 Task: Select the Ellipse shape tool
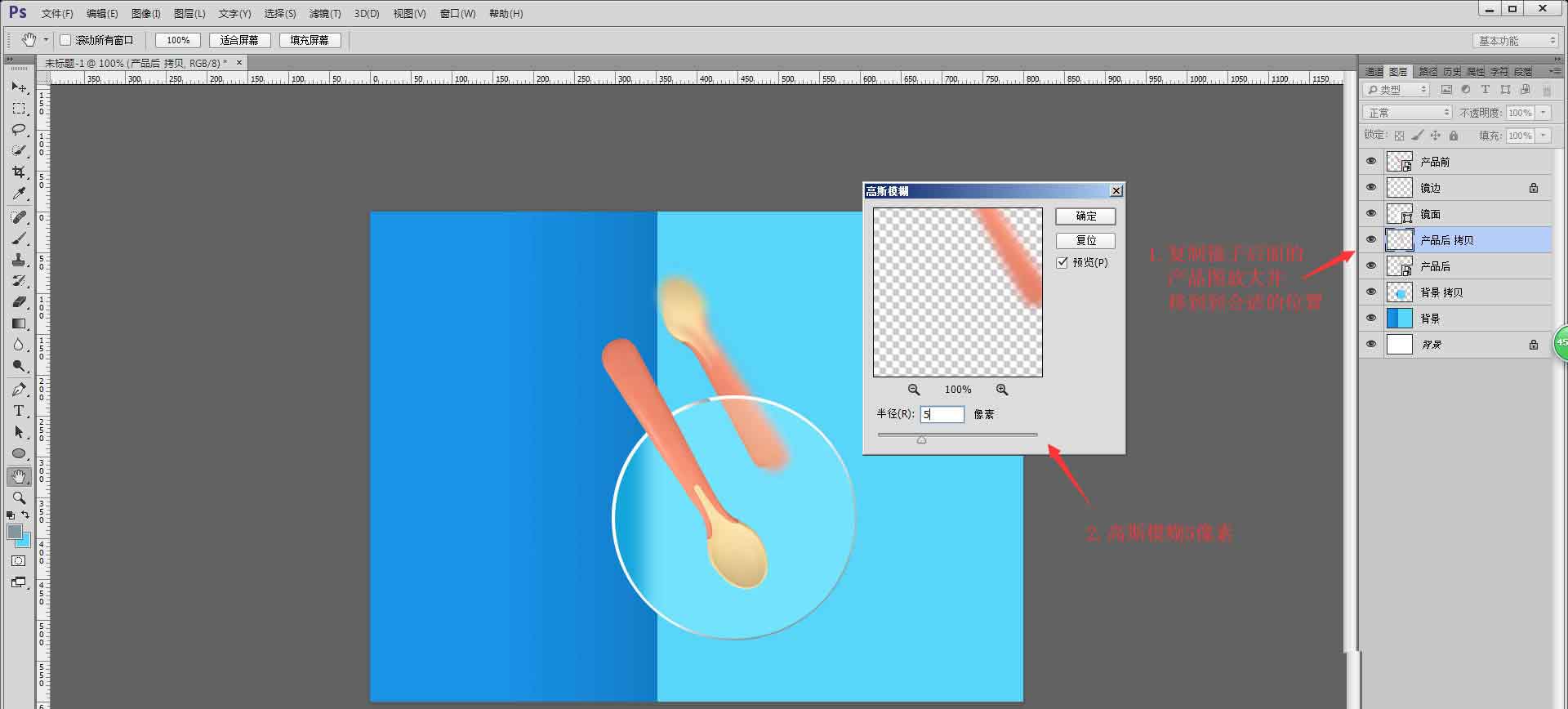19,453
